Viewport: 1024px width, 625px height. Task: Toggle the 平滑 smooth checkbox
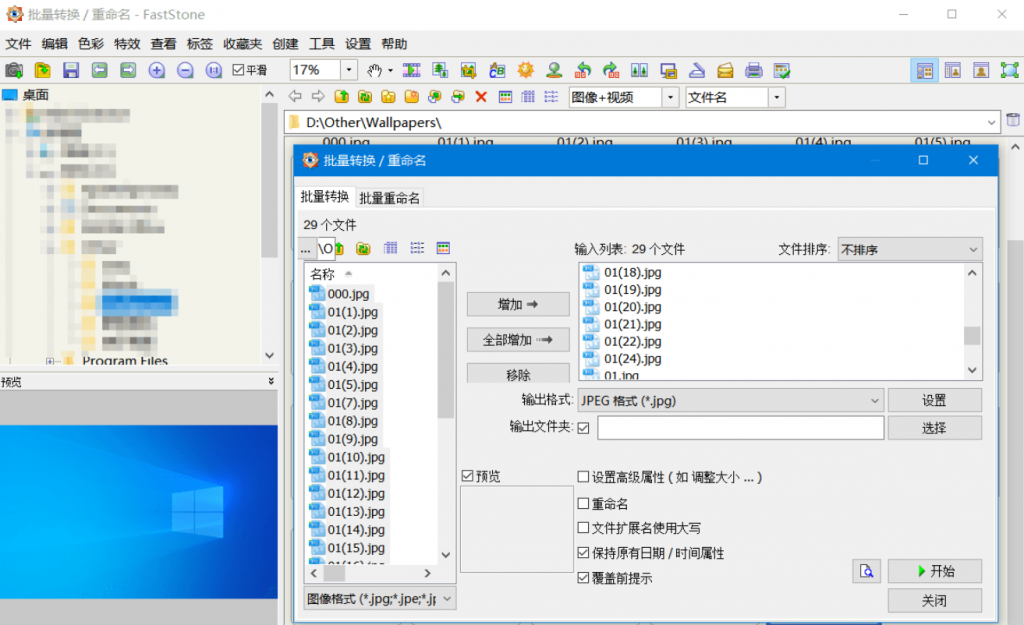(238, 70)
